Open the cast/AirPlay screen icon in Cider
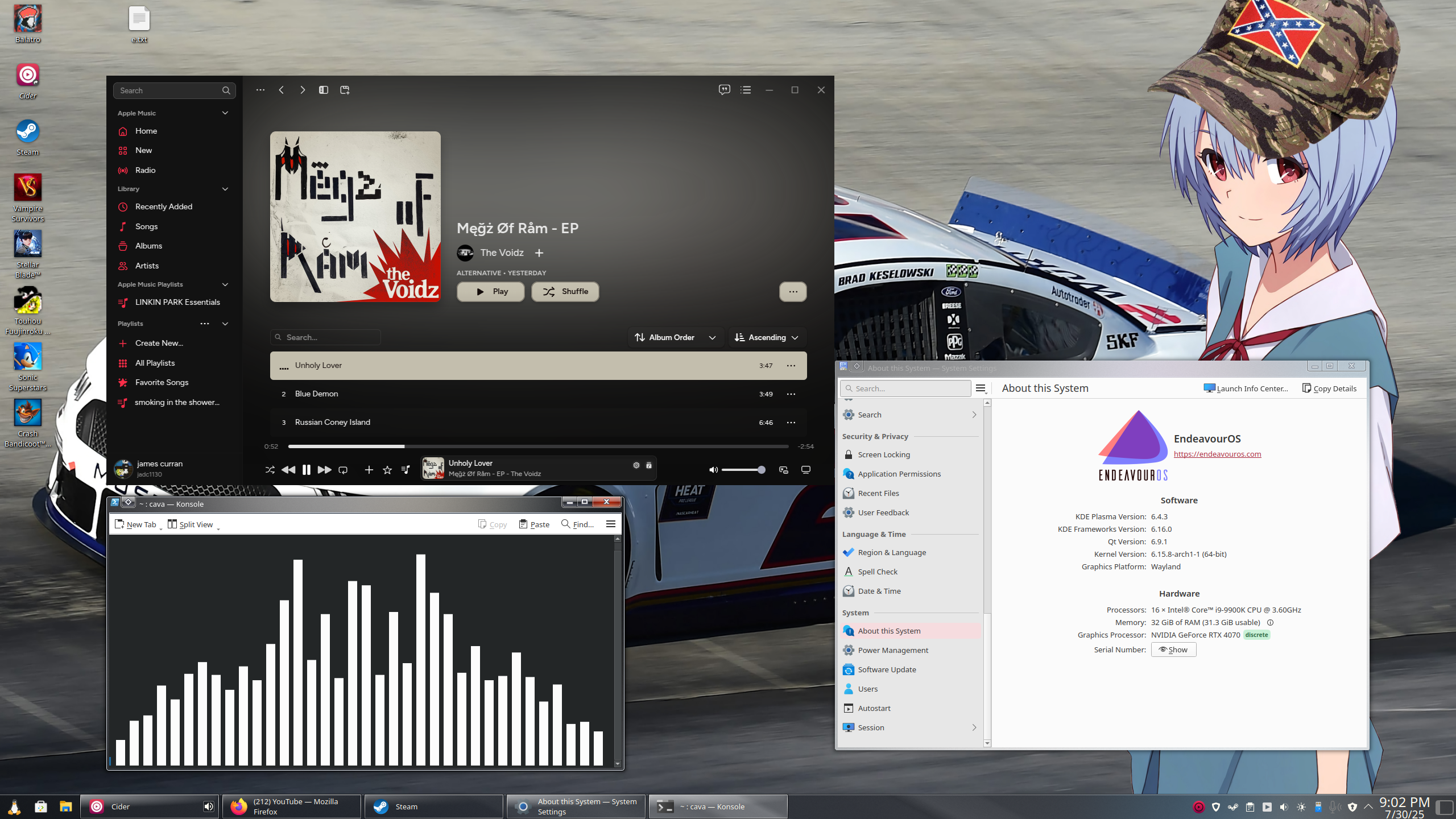This screenshot has height=819, width=1456. coord(806,470)
